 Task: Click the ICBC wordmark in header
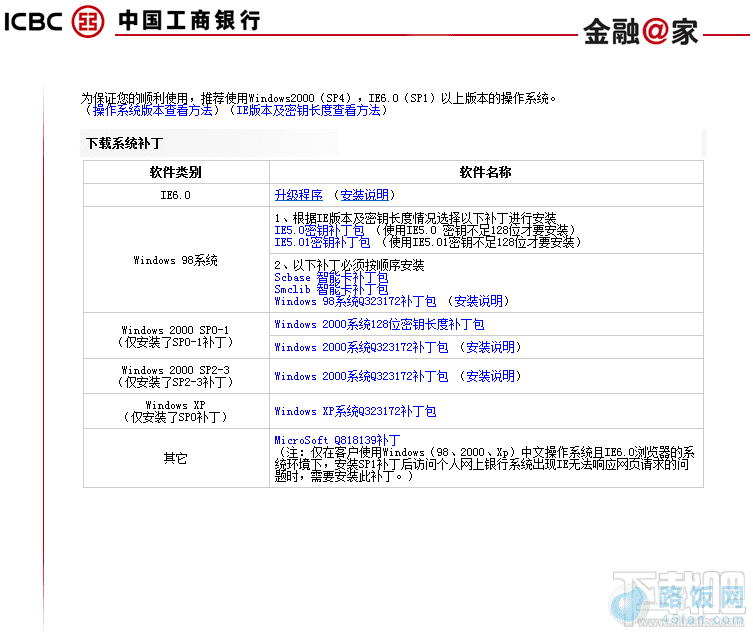(x=33, y=22)
